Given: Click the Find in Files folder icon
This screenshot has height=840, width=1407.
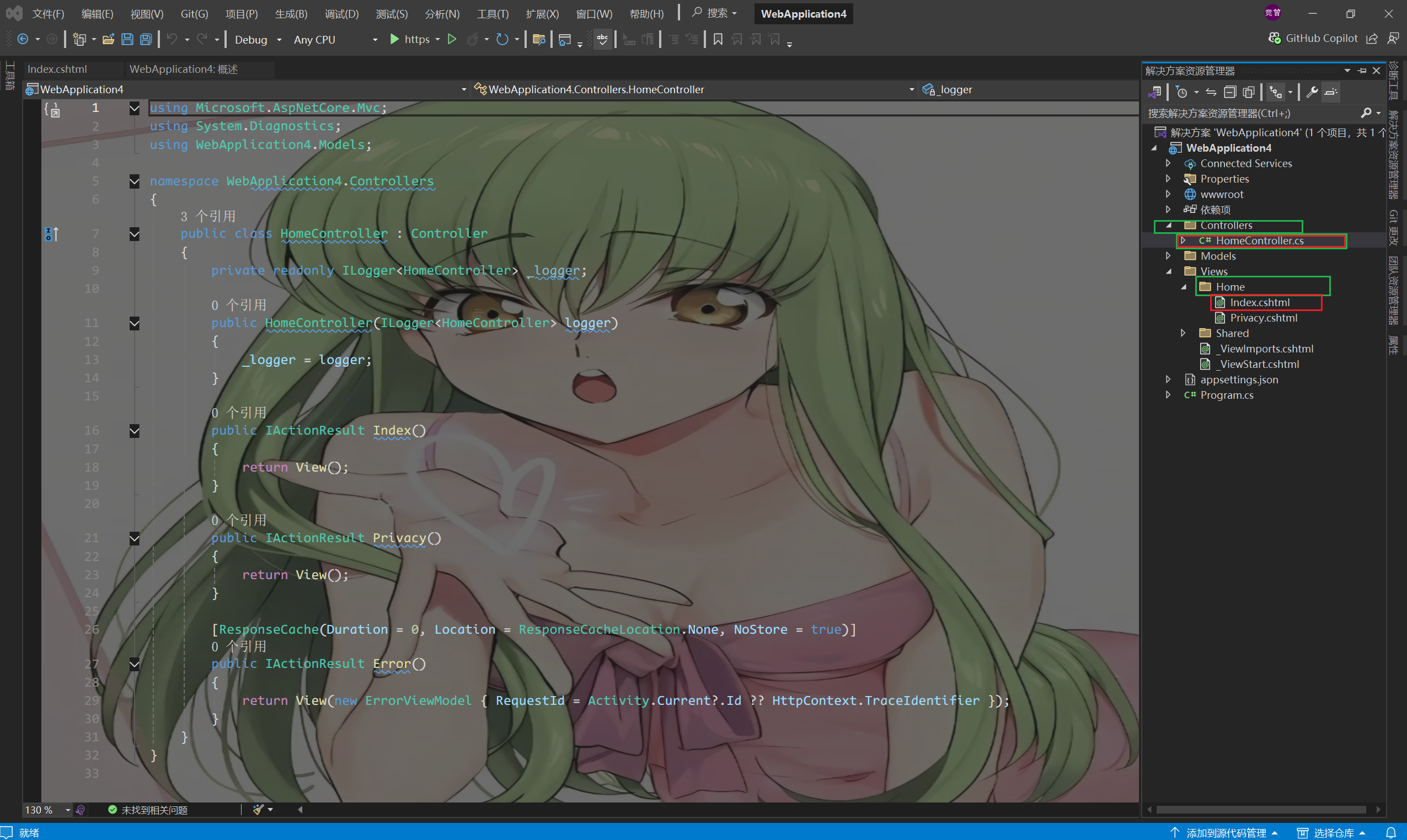Looking at the screenshot, I should click(x=539, y=39).
